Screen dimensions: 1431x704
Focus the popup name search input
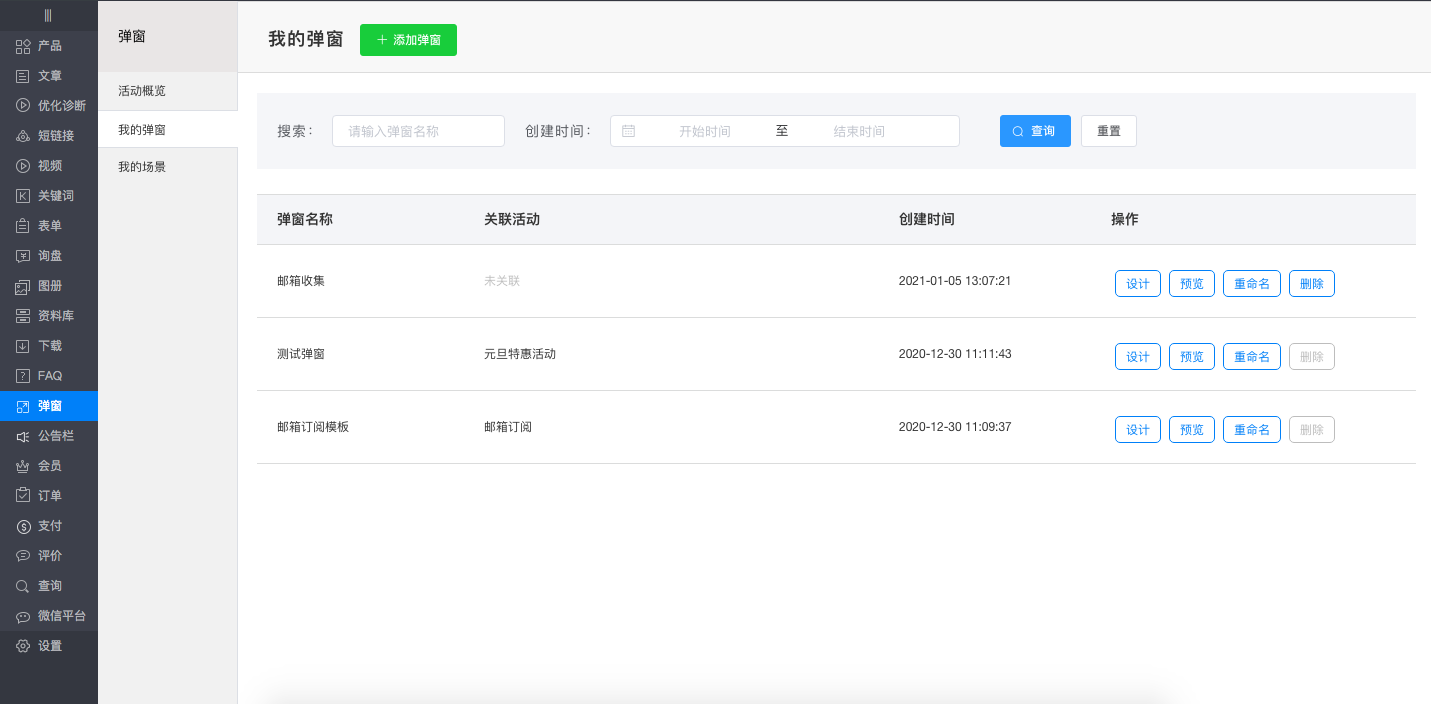[x=418, y=131]
